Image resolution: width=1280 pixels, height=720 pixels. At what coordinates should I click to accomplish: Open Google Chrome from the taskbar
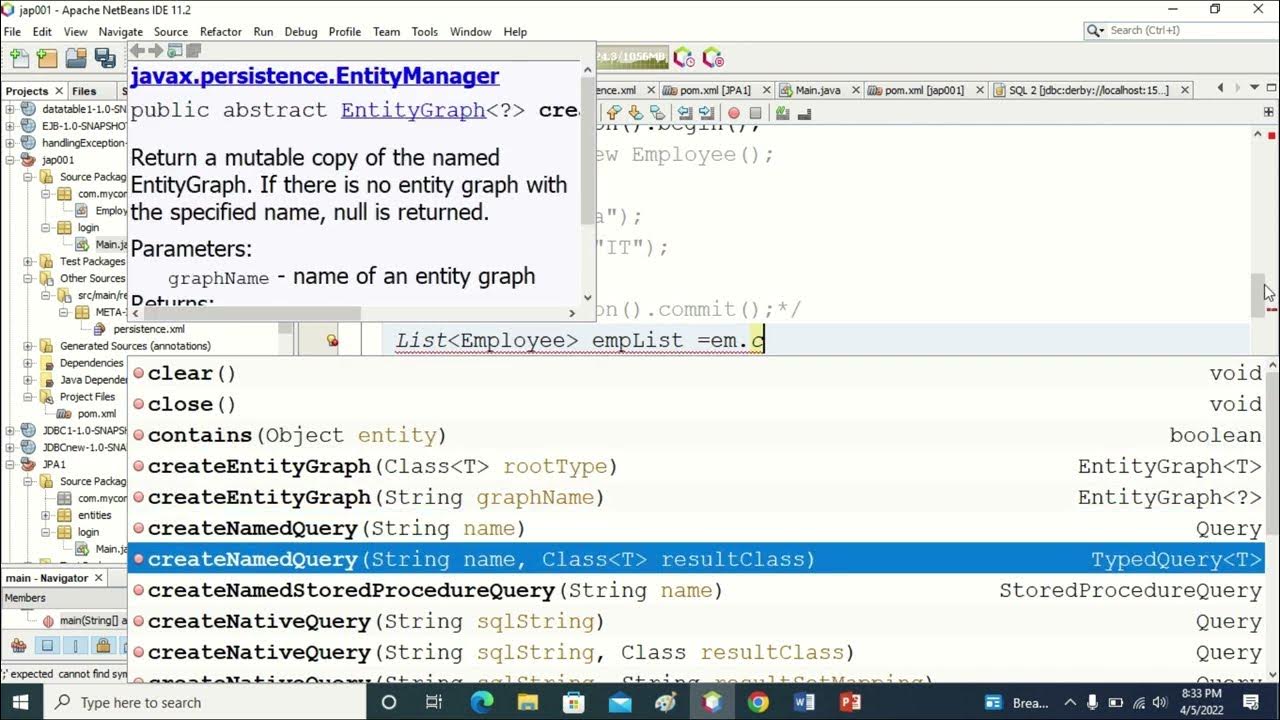(758, 702)
